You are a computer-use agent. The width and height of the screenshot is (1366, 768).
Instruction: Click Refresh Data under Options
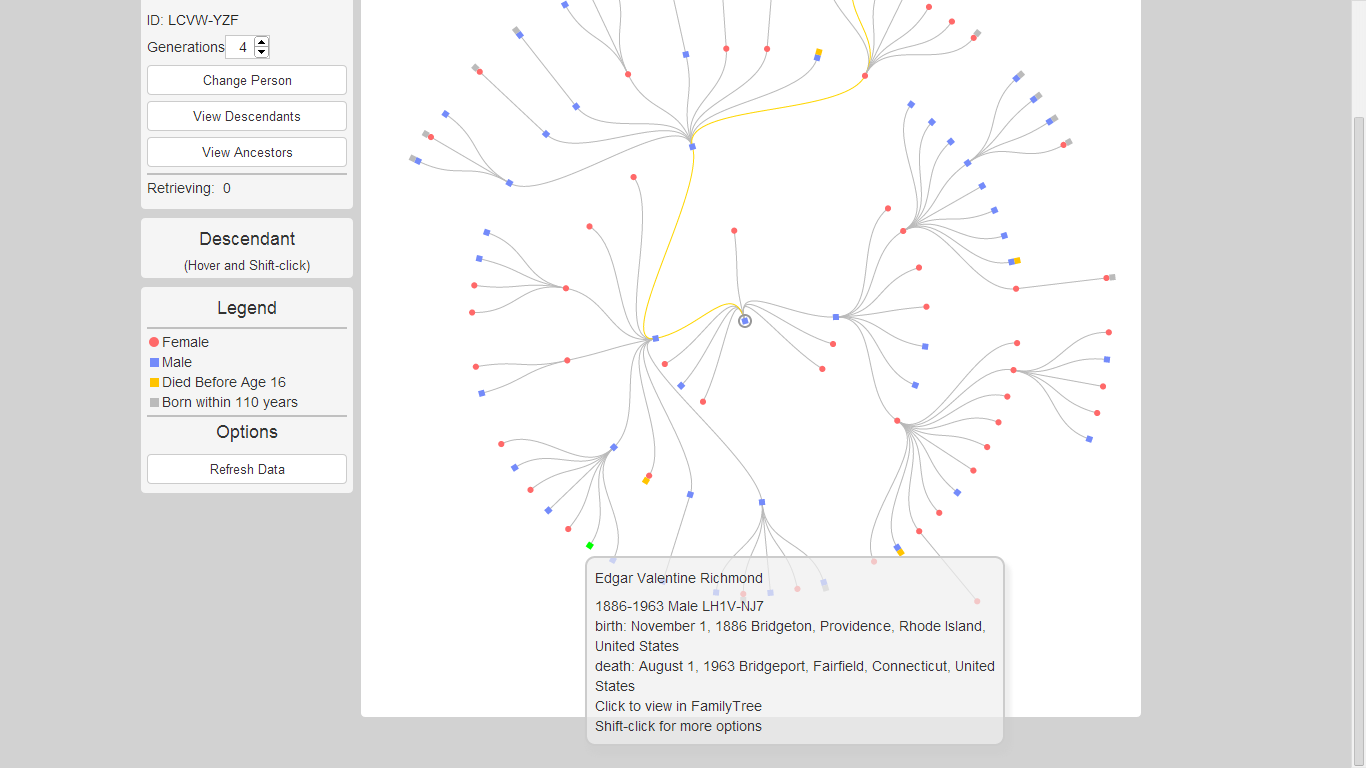pos(246,468)
